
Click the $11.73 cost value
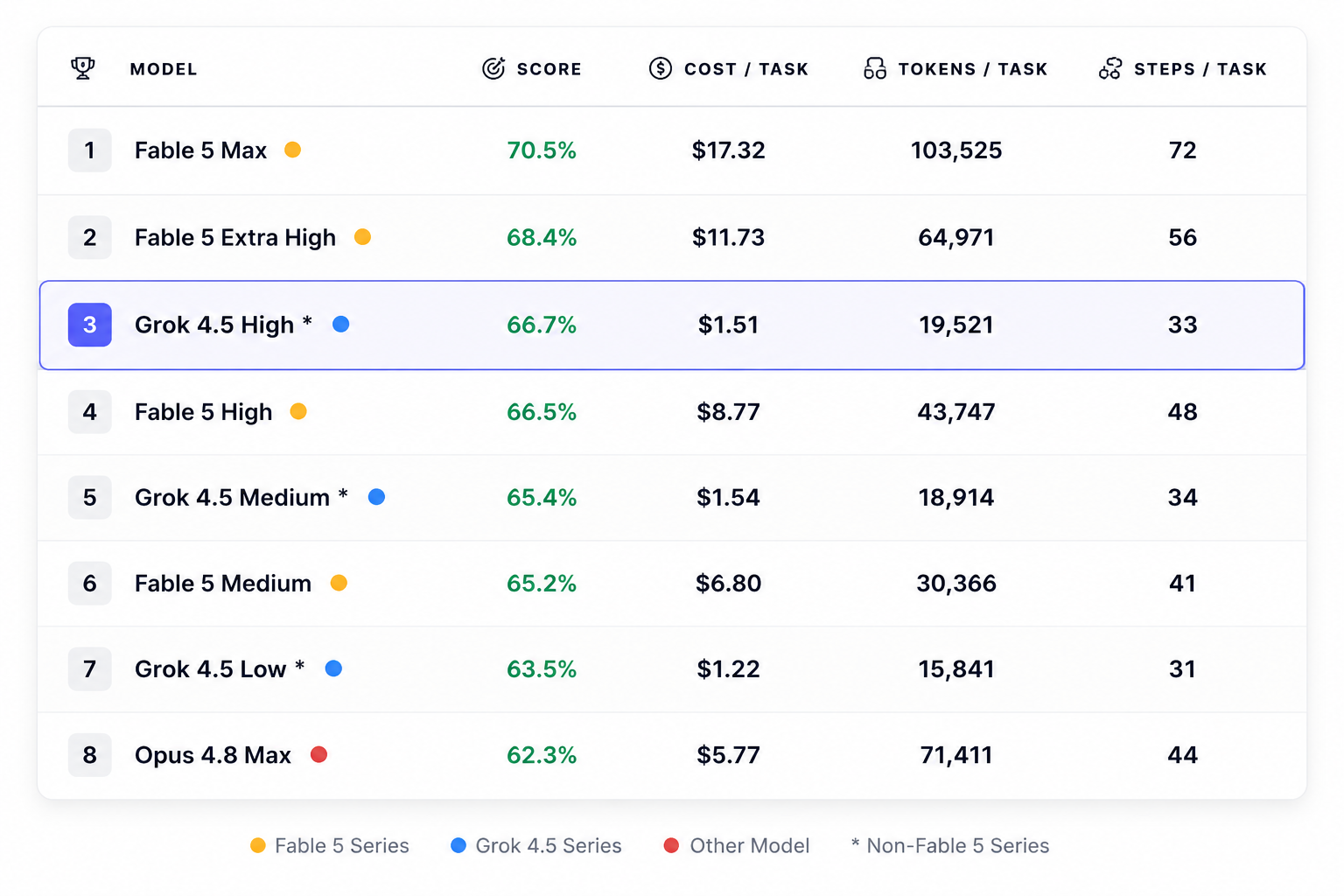tap(729, 237)
